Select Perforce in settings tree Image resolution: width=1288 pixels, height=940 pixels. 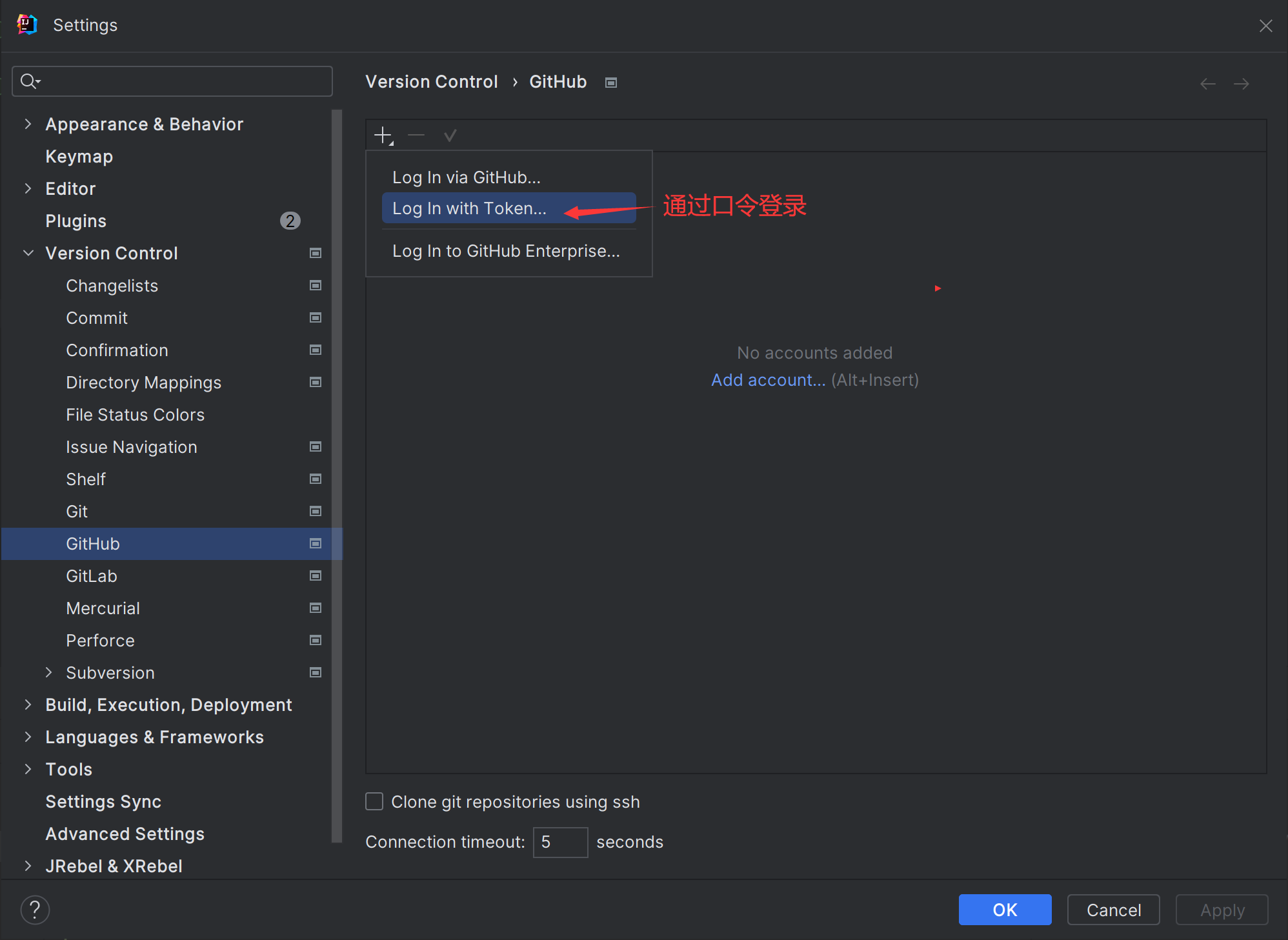pos(100,640)
